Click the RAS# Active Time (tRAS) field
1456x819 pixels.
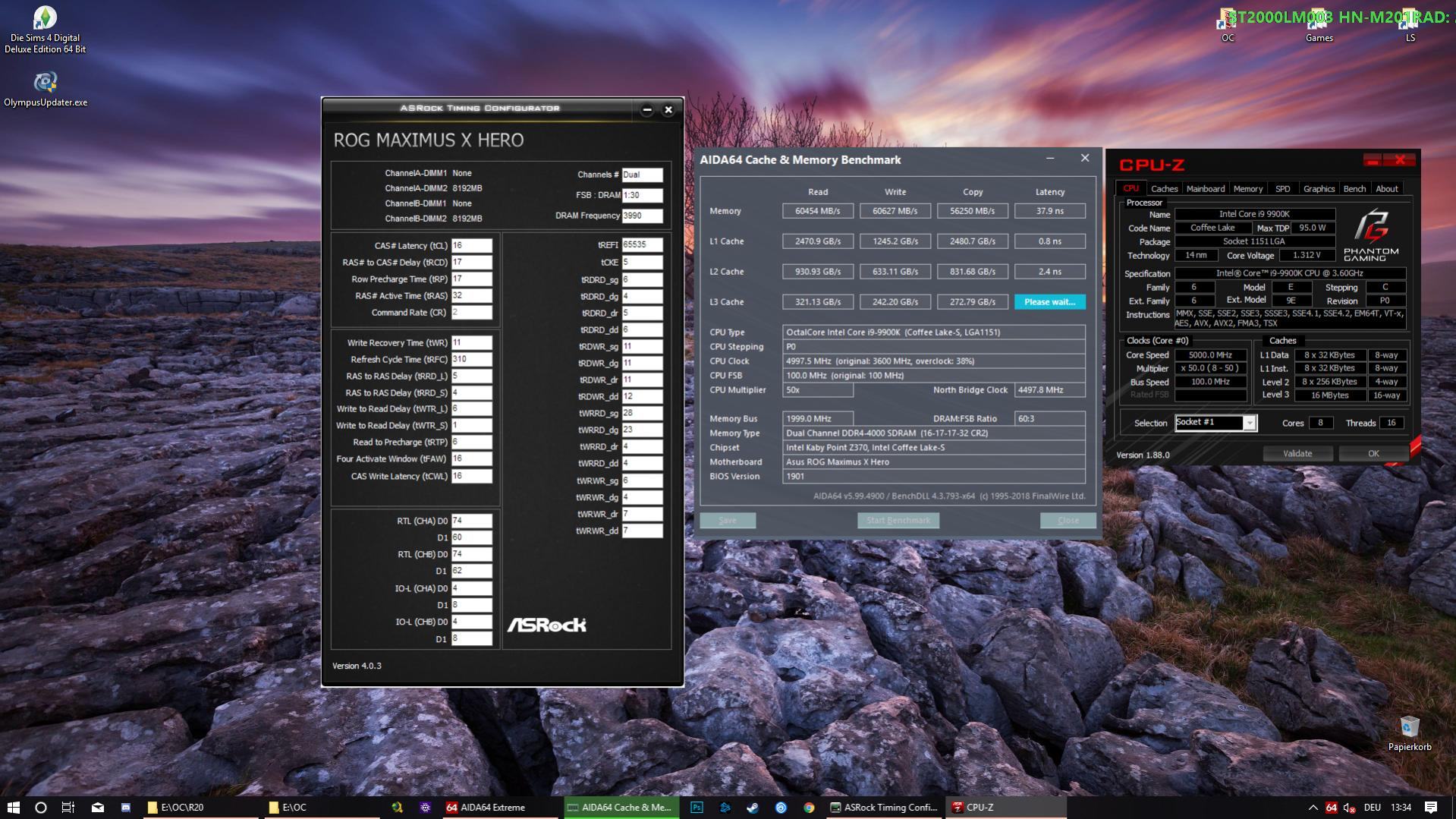click(472, 296)
